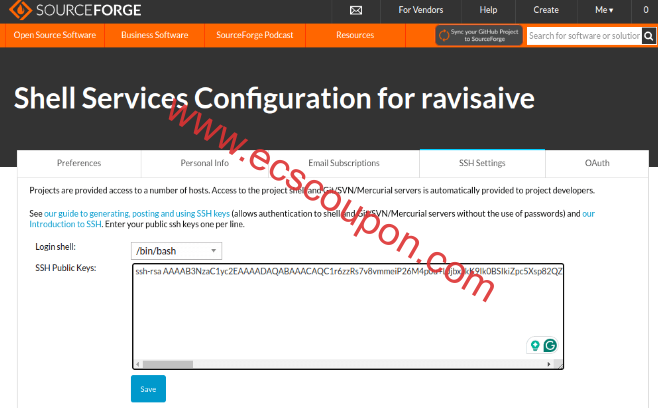Click the green lightbulb icon in the SSH key box

[x=535, y=345]
